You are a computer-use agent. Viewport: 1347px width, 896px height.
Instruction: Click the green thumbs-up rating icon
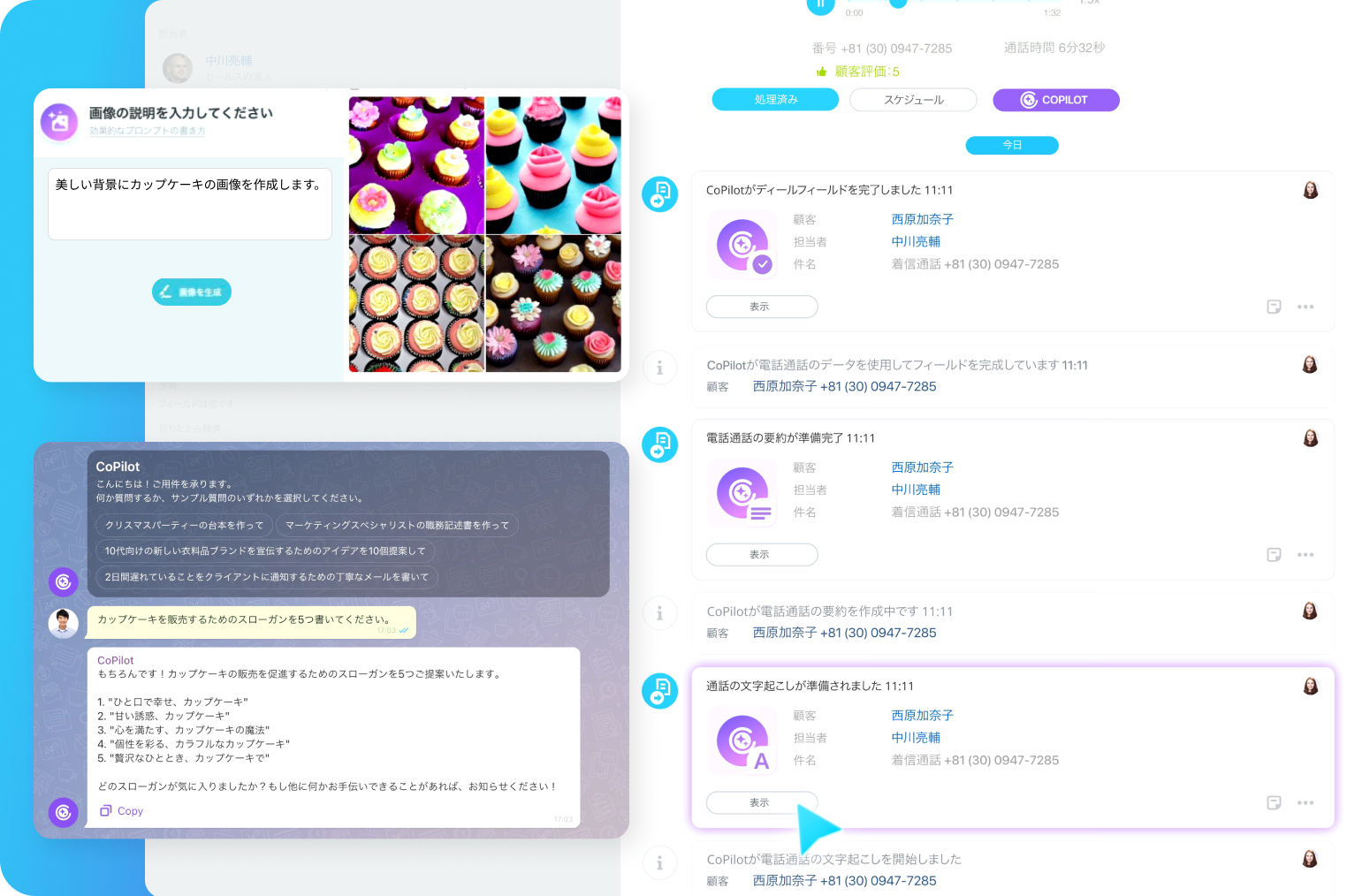tap(821, 72)
